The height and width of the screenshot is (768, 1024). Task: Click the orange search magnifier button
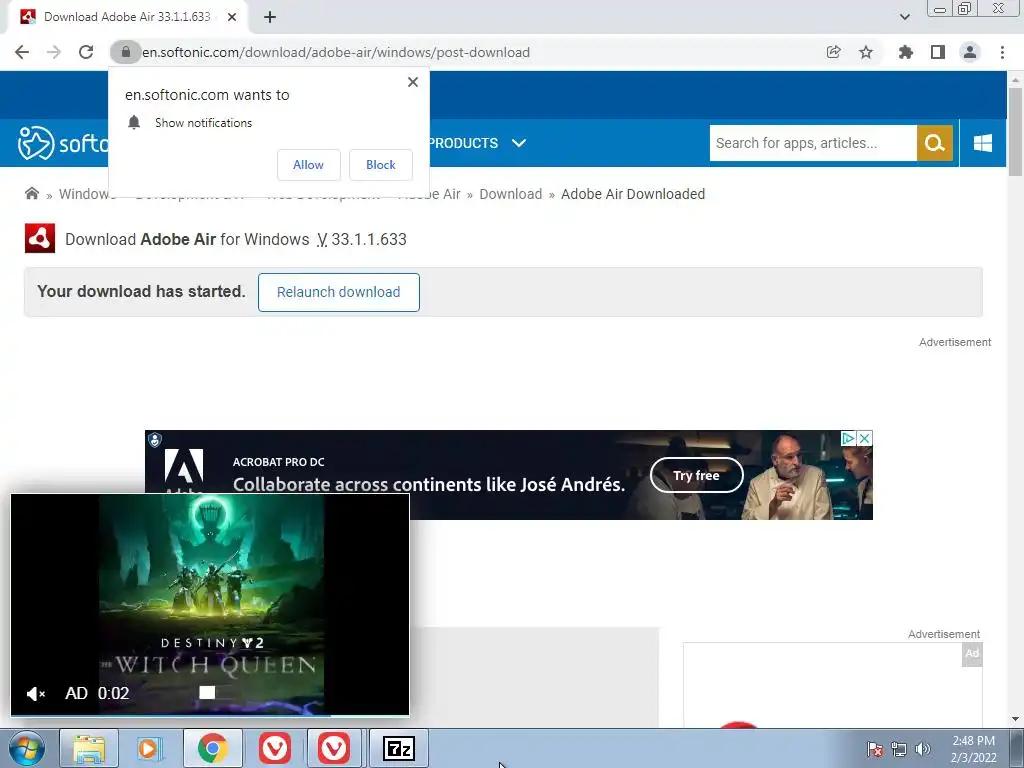[x=935, y=143]
